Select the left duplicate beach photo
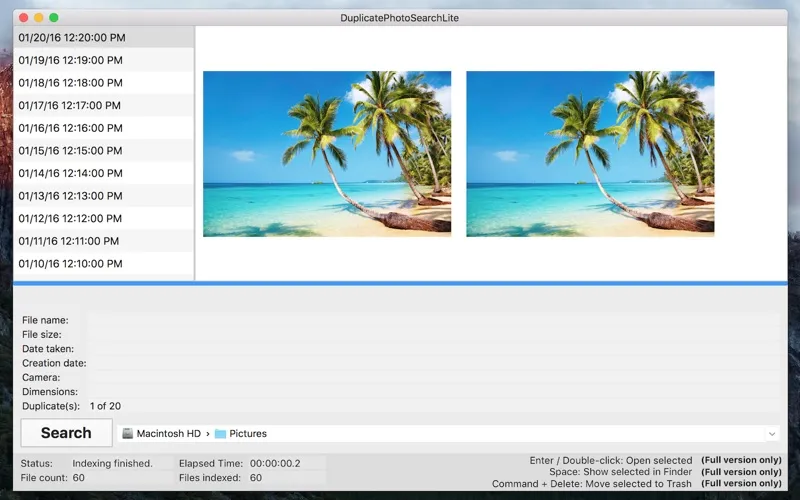The image size is (800, 500). tap(327, 154)
